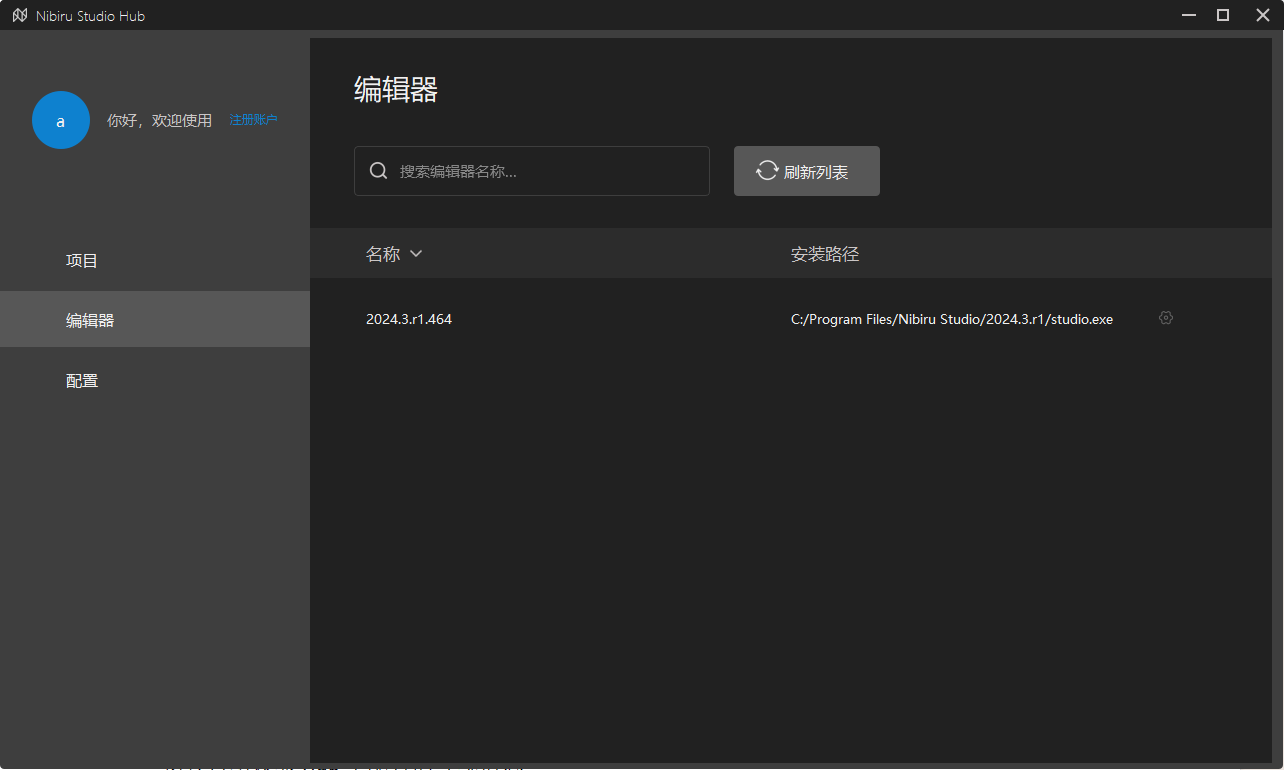Select the 2024.3.r1.464 editor entry
This screenshot has width=1284, height=770.
[x=409, y=320]
